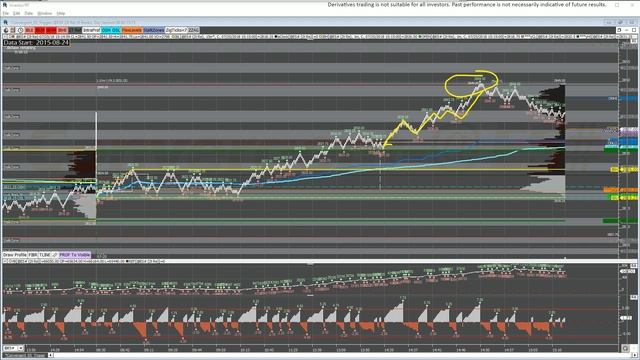The width and height of the screenshot is (640, 360).
Task: Click the swing high circled in yellow
Action: click(481, 84)
